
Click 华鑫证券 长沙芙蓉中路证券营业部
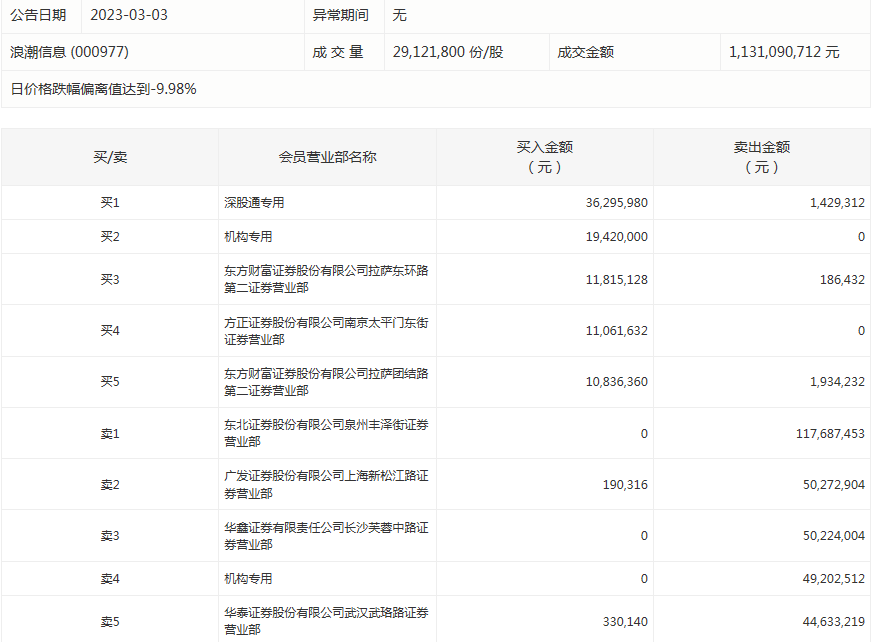(326, 536)
